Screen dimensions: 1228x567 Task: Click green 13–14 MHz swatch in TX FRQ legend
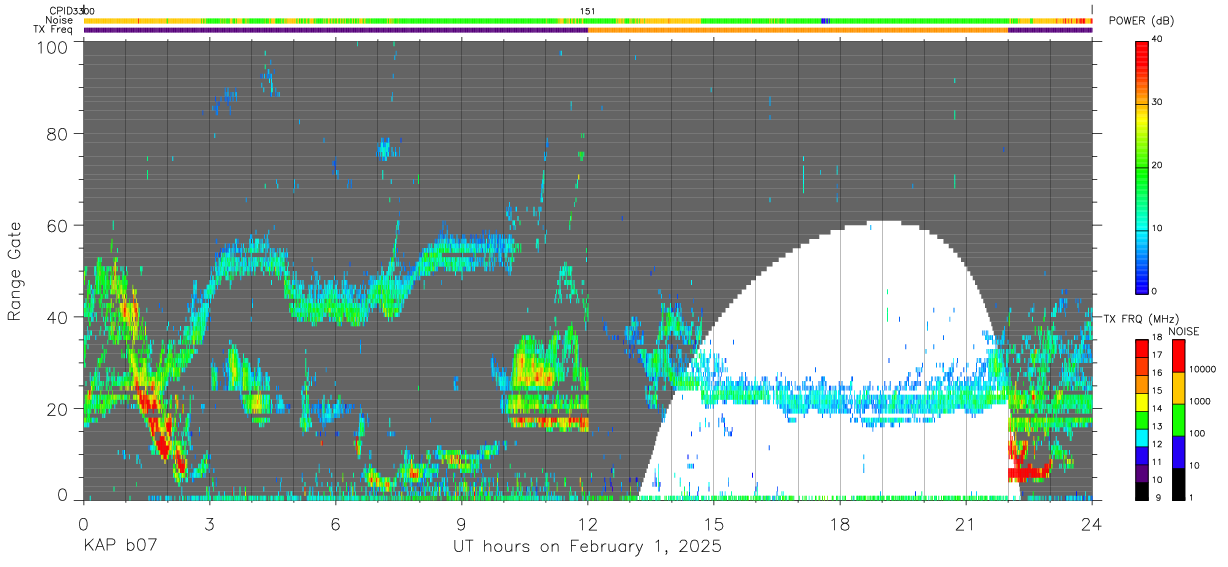point(1142,420)
